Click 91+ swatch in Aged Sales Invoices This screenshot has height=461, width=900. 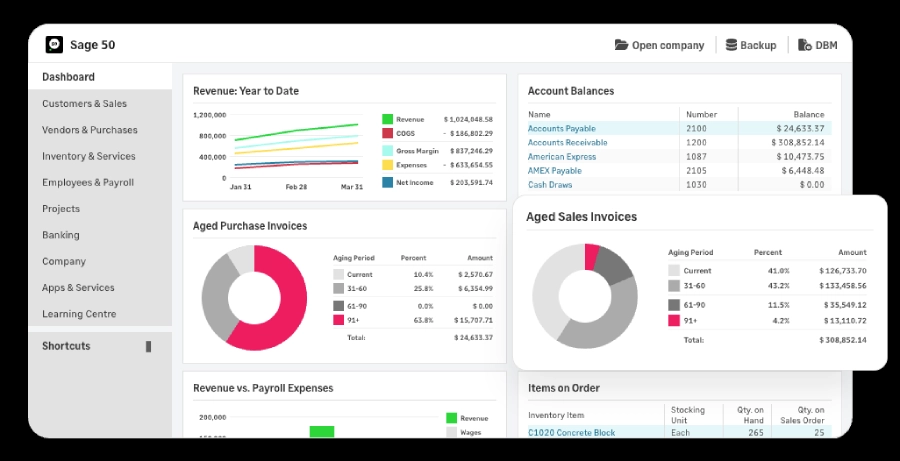[x=674, y=320]
